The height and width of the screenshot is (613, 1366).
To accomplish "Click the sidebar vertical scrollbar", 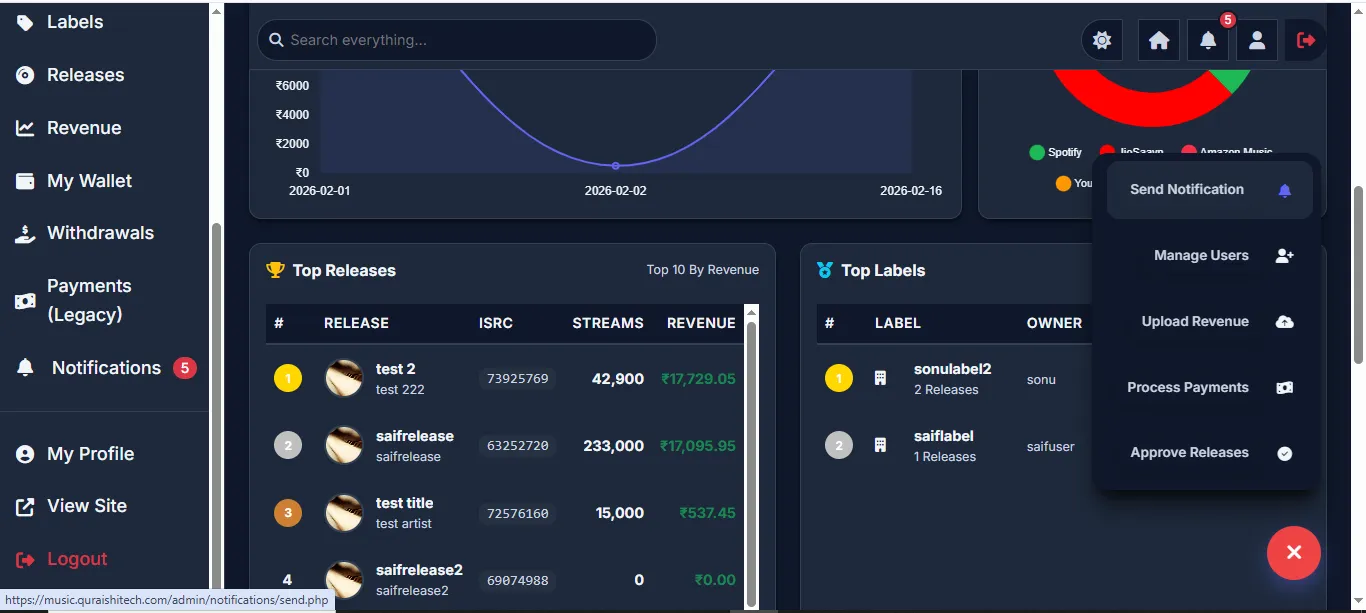I will click(x=216, y=405).
